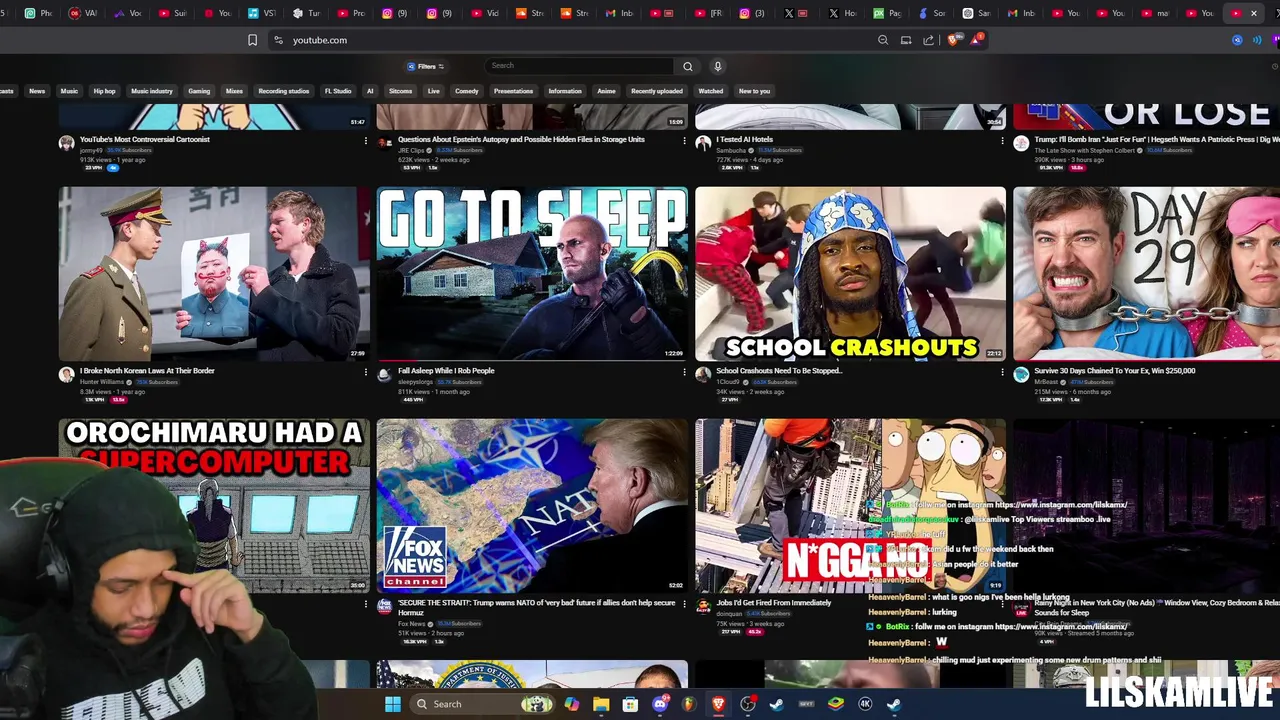The width and height of the screenshot is (1280, 720).
Task: Select the News category chip
Action: [37, 91]
